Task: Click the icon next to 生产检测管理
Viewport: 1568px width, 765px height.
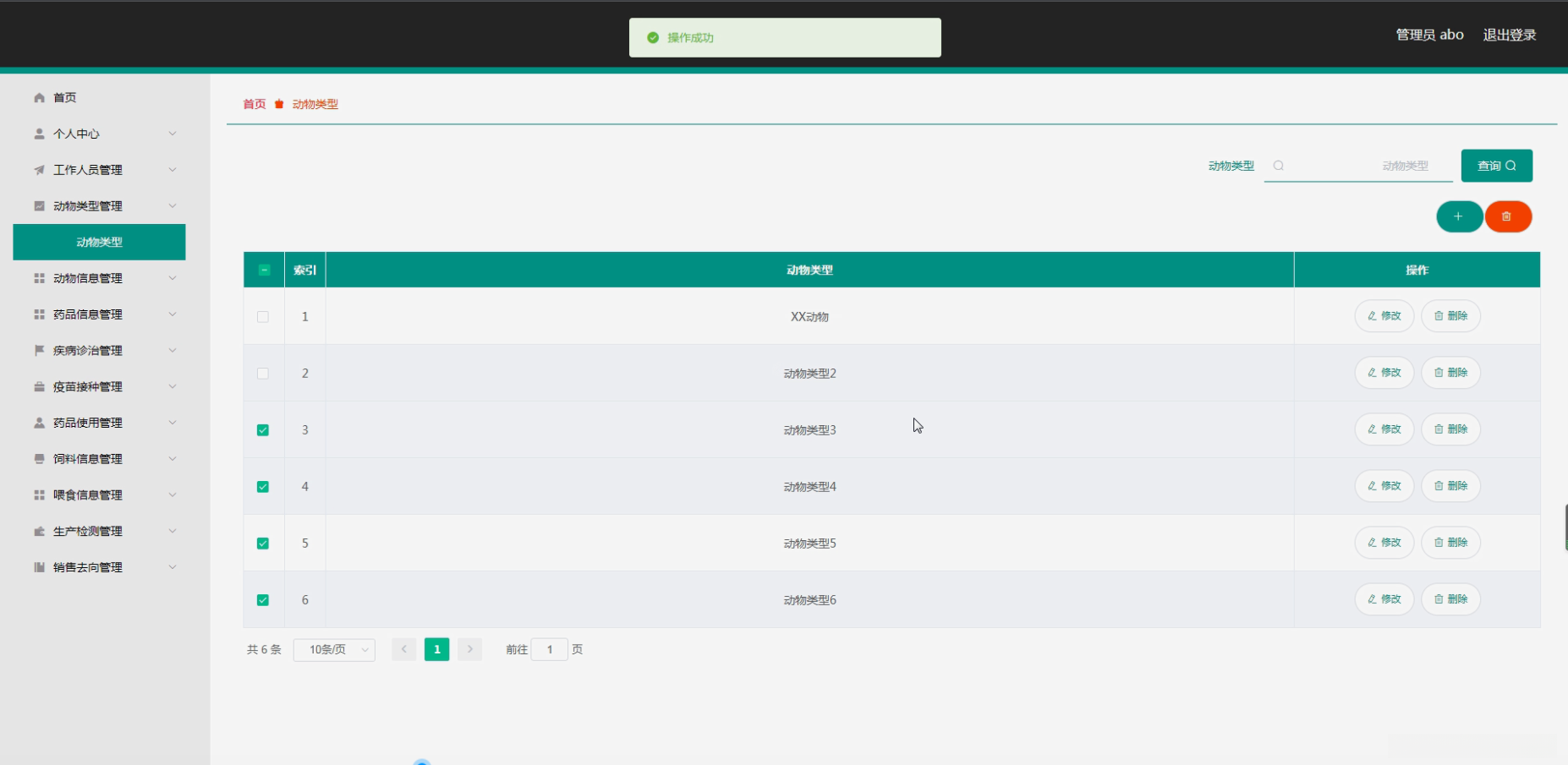Action: point(39,531)
